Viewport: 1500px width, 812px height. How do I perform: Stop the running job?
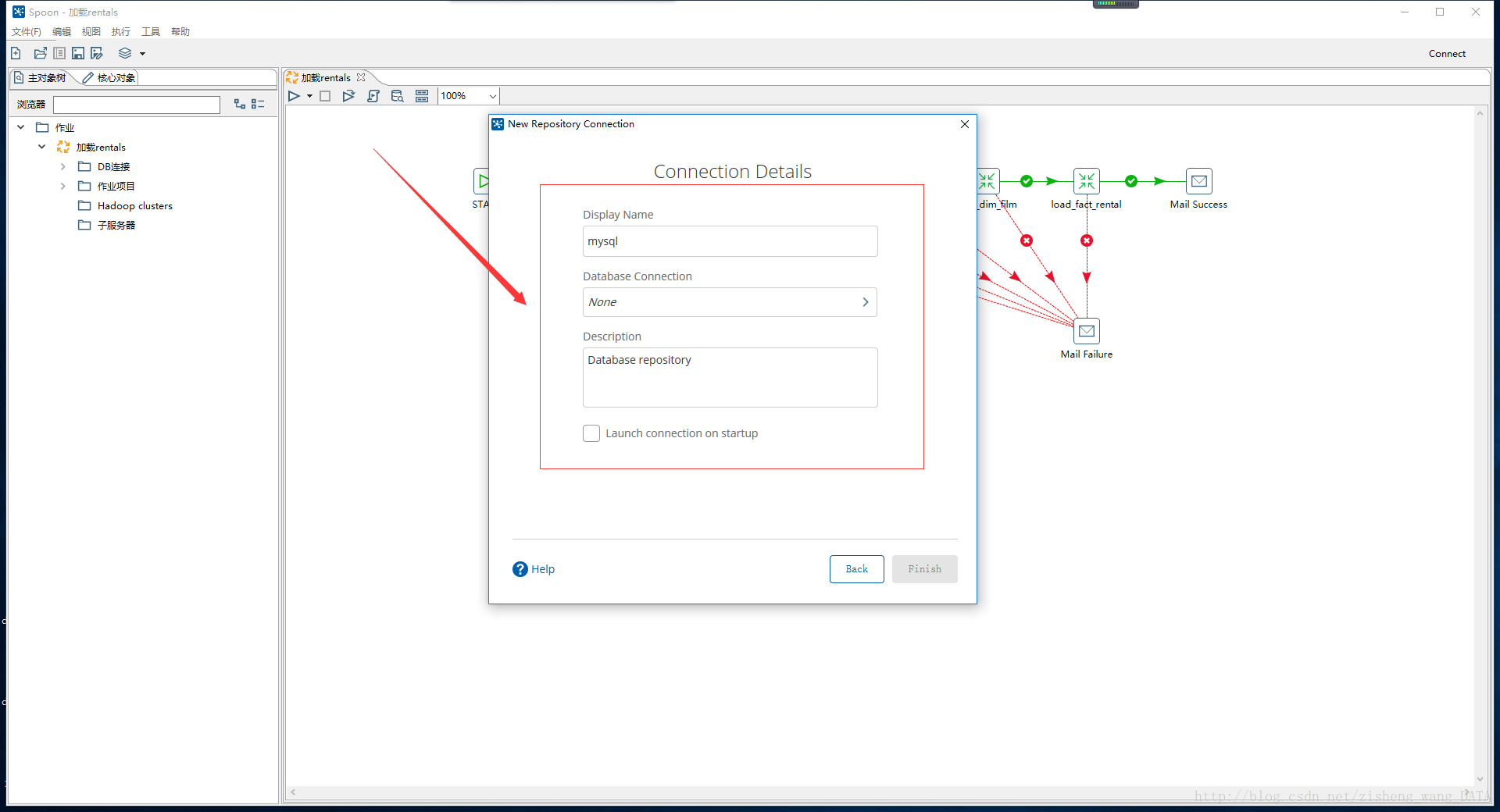coord(325,96)
